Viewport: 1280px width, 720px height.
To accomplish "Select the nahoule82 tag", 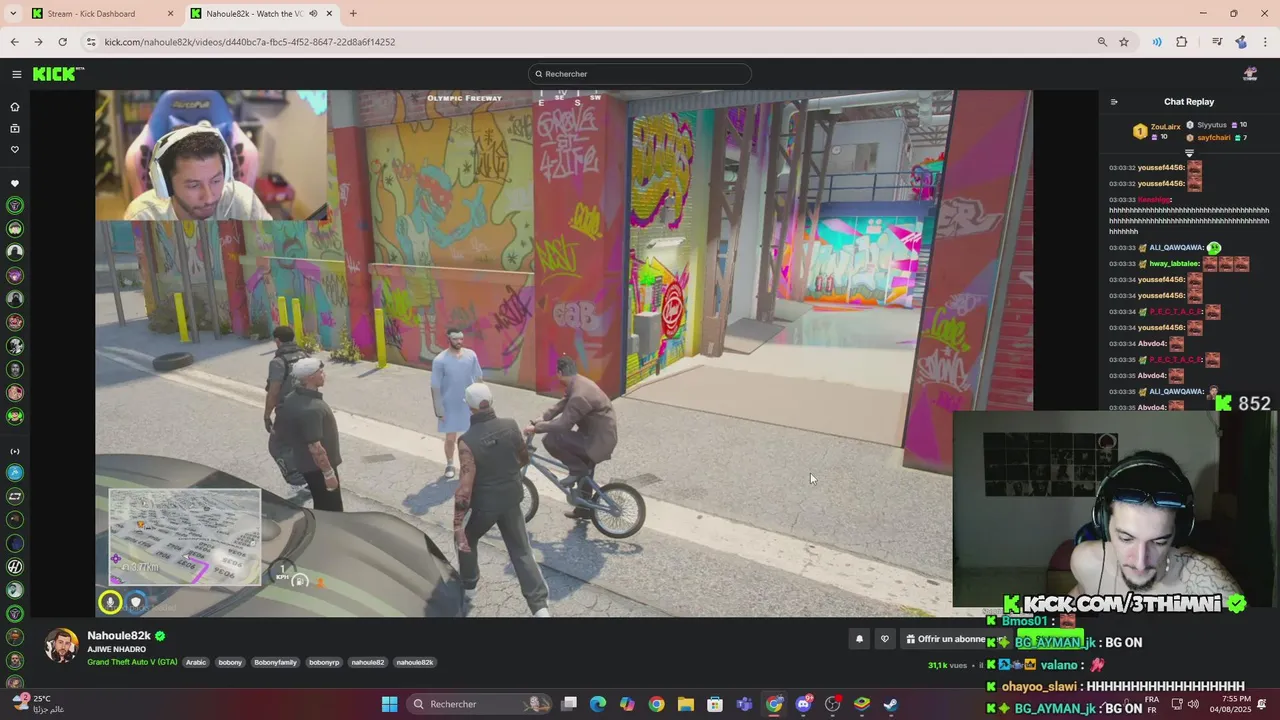I will [x=368, y=662].
